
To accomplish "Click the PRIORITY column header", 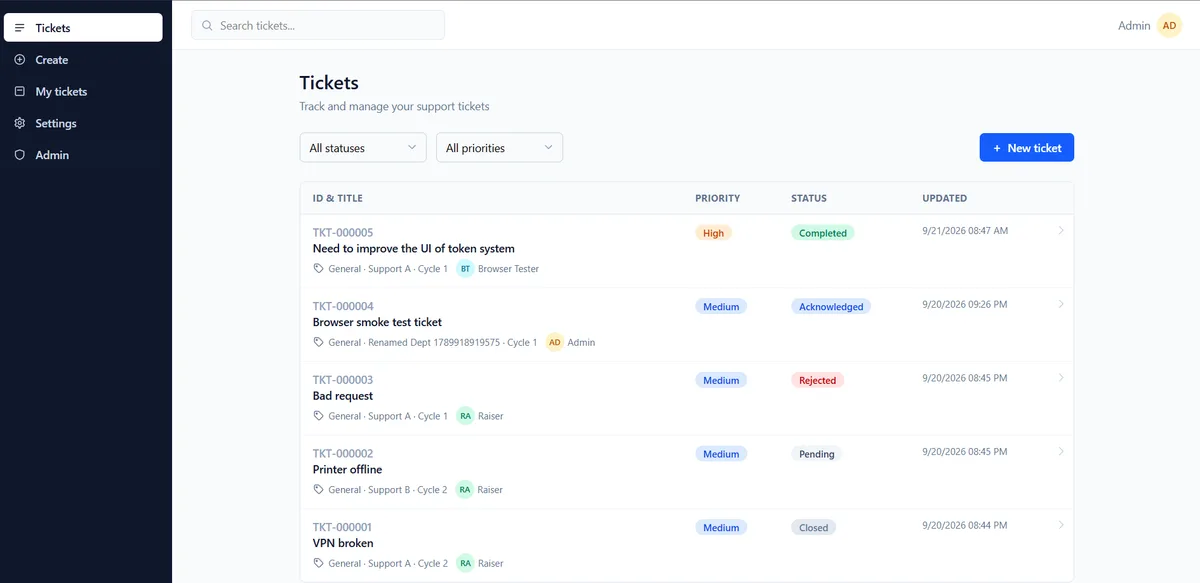I will (x=718, y=198).
